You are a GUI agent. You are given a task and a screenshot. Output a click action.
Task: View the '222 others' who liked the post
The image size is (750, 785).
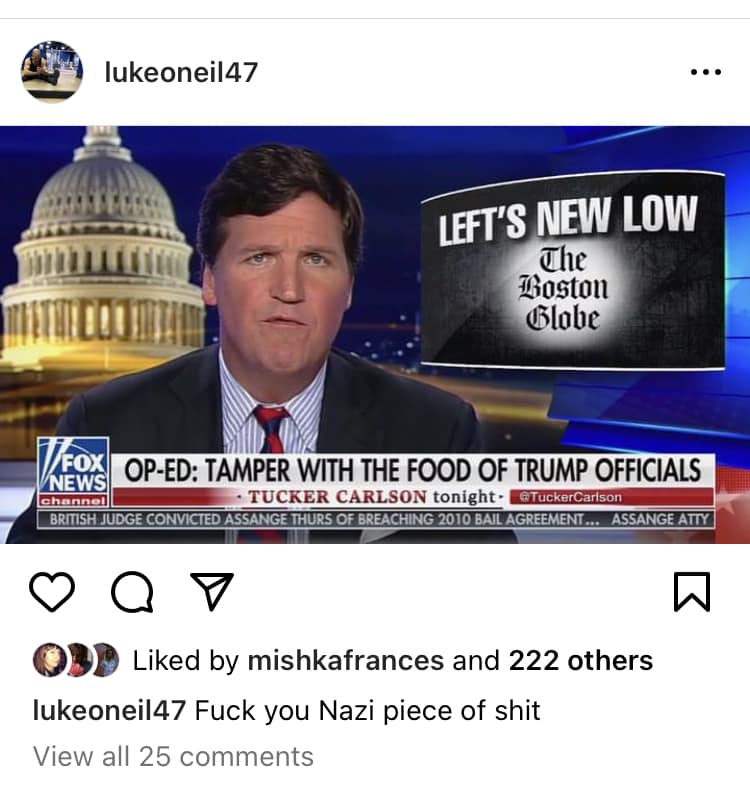581,660
